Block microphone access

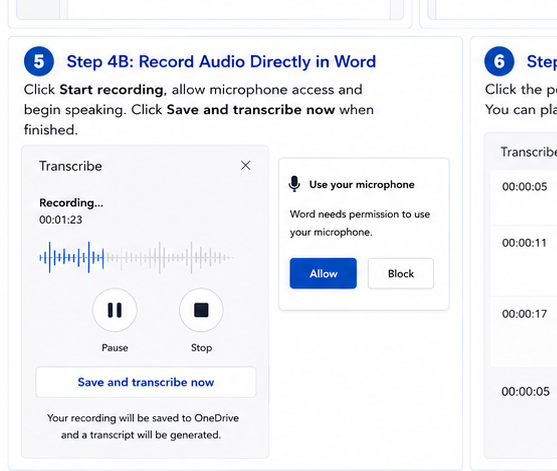[x=401, y=274]
